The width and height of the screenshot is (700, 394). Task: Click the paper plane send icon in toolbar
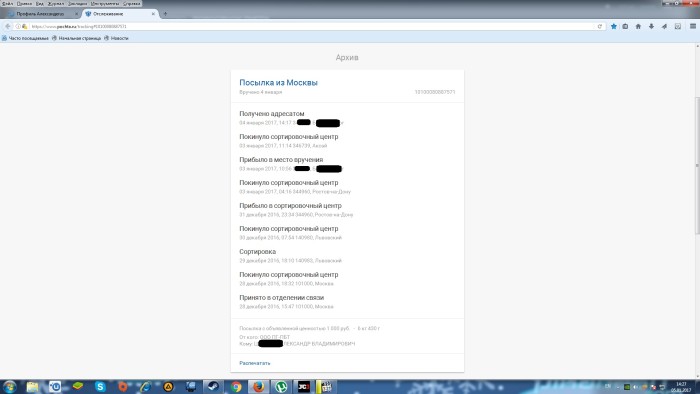click(664, 26)
